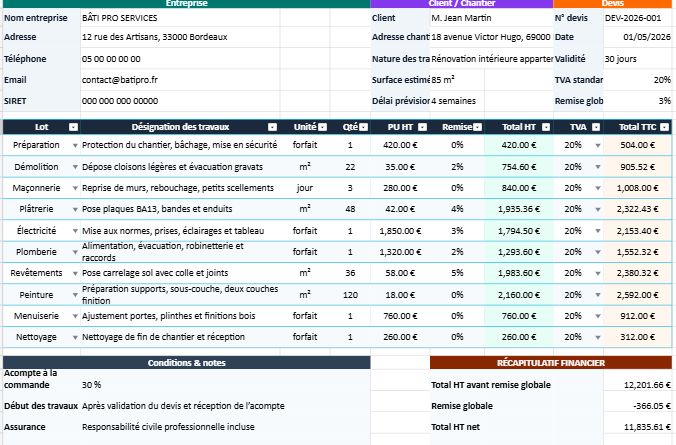Select the BÂTI PRO SERVICES company name cell

180,18
